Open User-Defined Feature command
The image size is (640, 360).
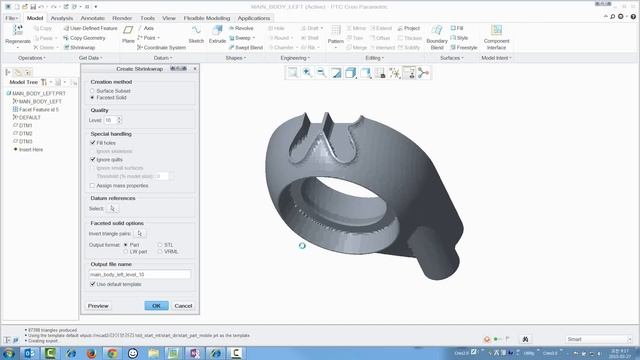click(x=91, y=28)
